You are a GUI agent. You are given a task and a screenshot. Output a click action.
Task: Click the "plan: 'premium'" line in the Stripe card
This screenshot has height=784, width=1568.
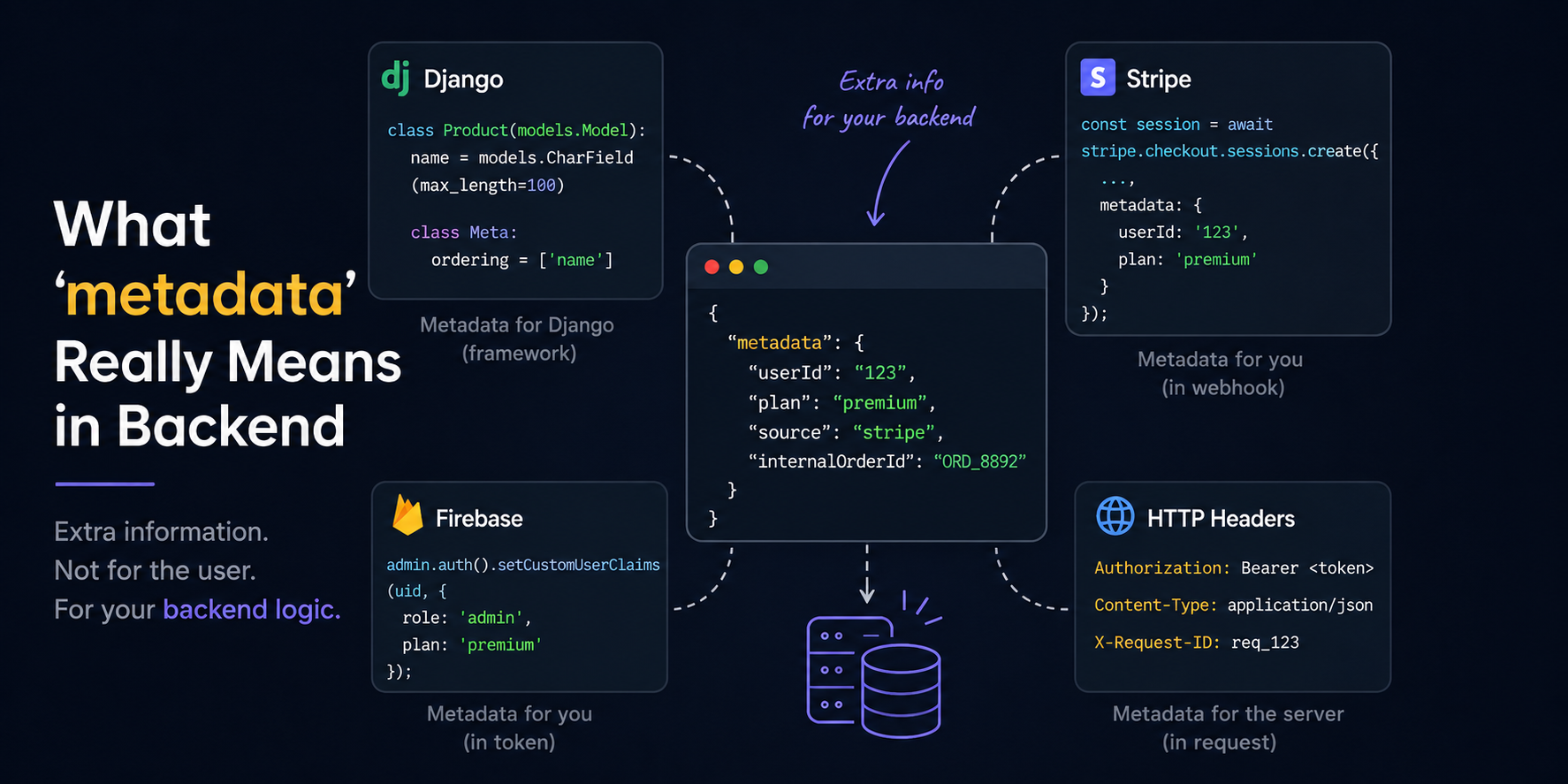click(1187, 260)
